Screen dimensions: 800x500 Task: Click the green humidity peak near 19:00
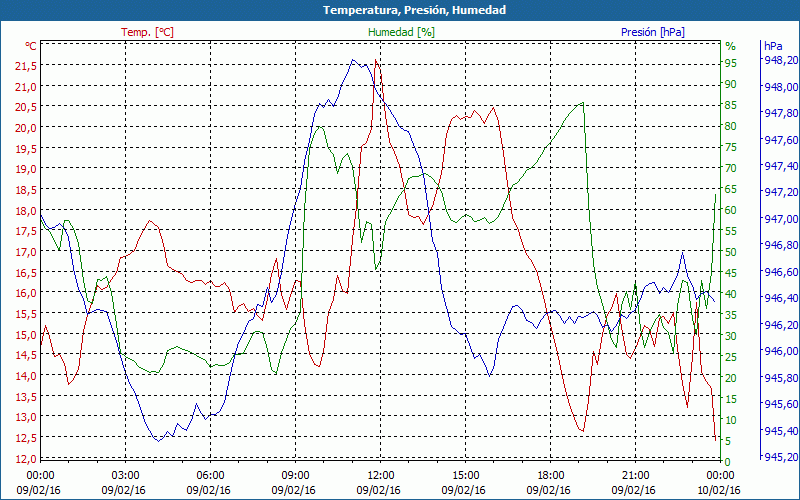point(583,103)
